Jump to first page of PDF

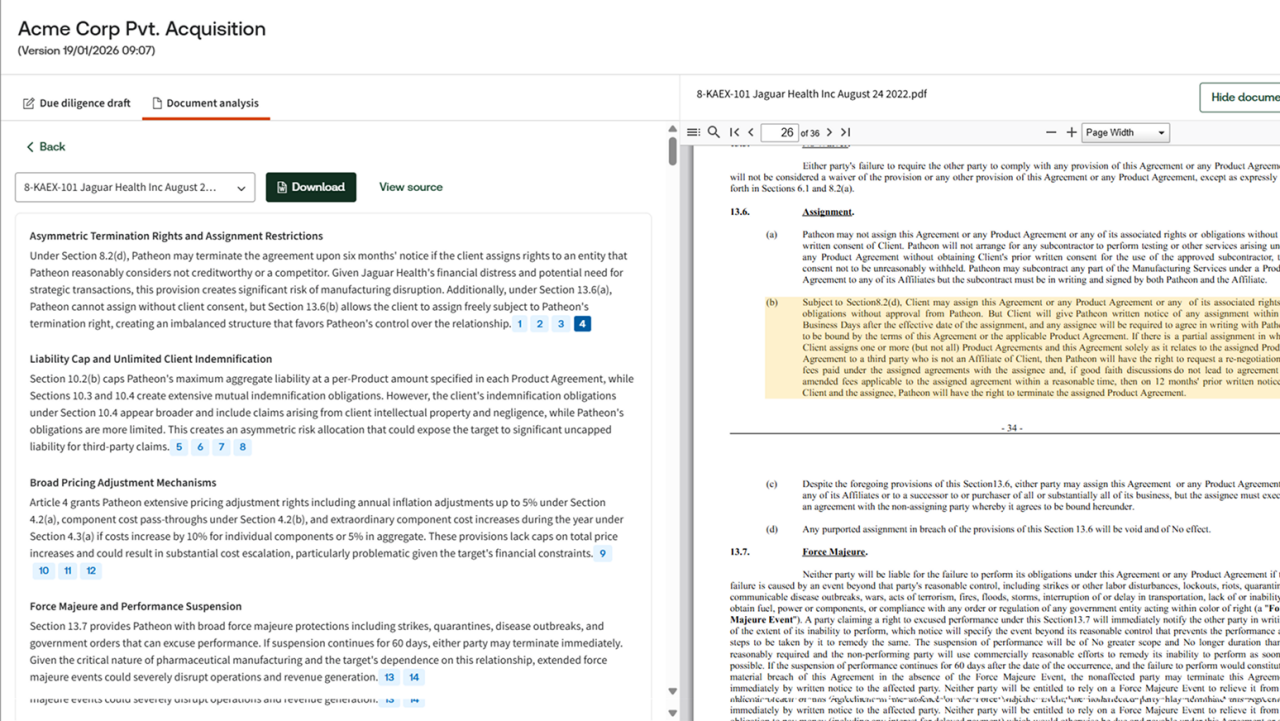click(735, 132)
